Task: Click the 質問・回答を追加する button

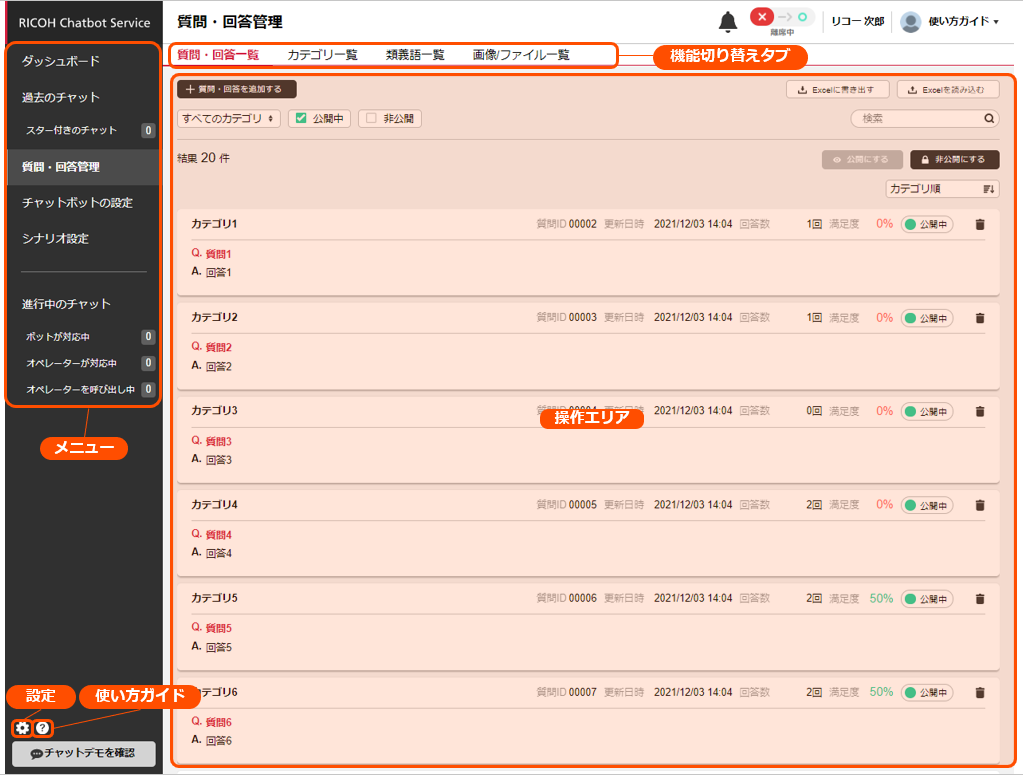Action: click(x=236, y=89)
